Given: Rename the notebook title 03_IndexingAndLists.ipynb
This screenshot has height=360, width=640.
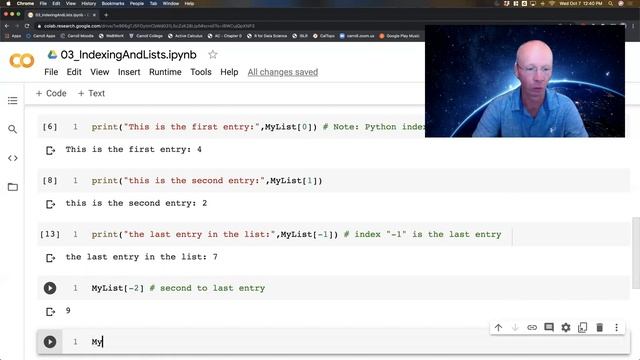Looking at the screenshot, I should pyautogui.click(x=129, y=54).
